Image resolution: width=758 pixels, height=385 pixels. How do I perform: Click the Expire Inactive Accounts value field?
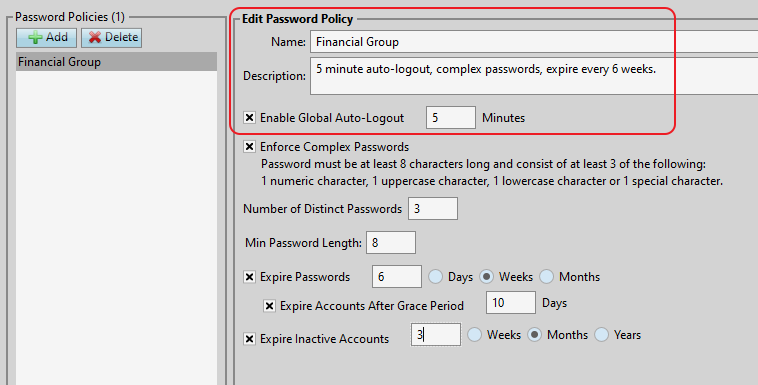click(x=436, y=335)
